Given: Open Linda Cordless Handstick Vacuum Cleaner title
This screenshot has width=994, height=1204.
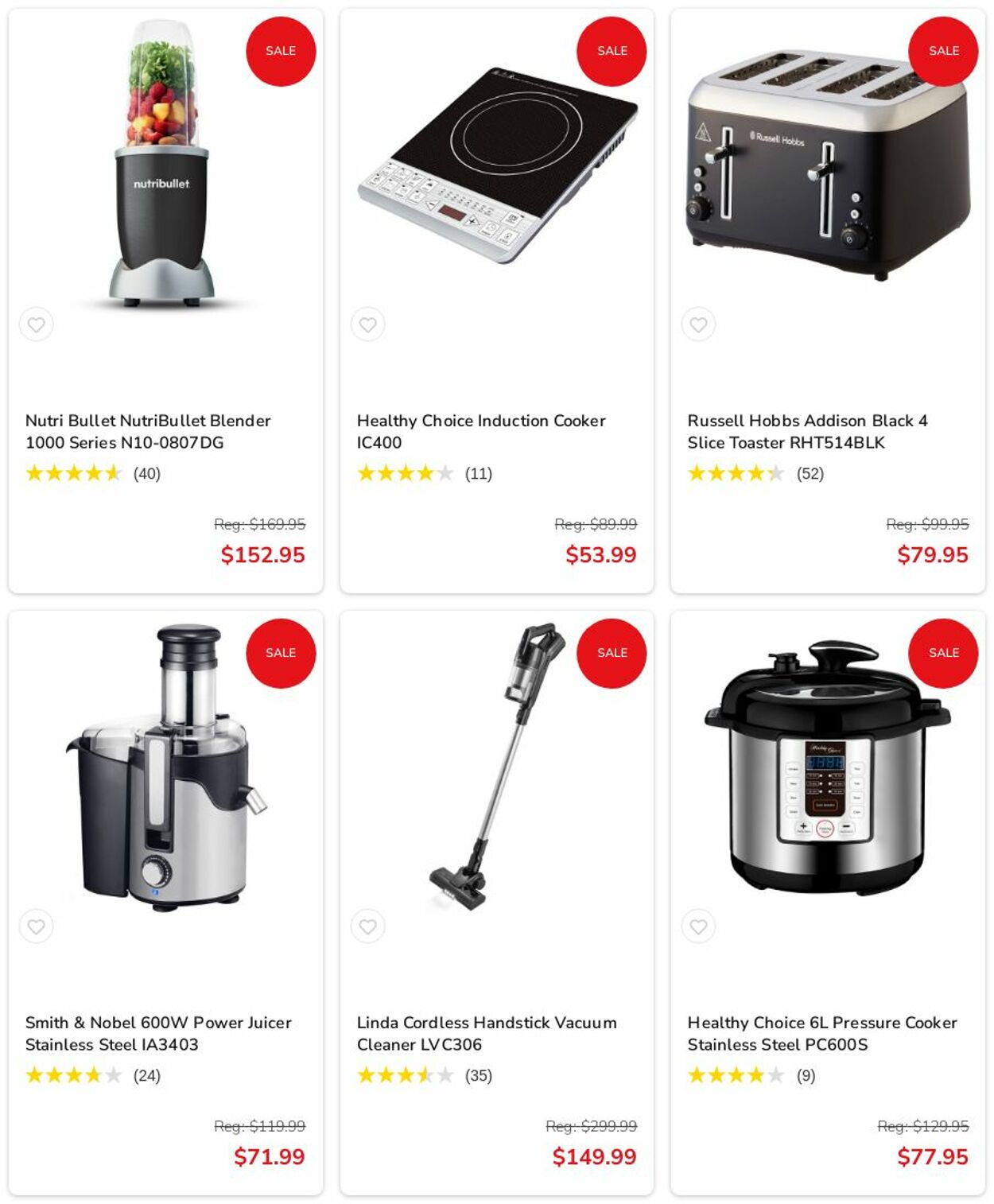Looking at the screenshot, I should click(x=487, y=1033).
